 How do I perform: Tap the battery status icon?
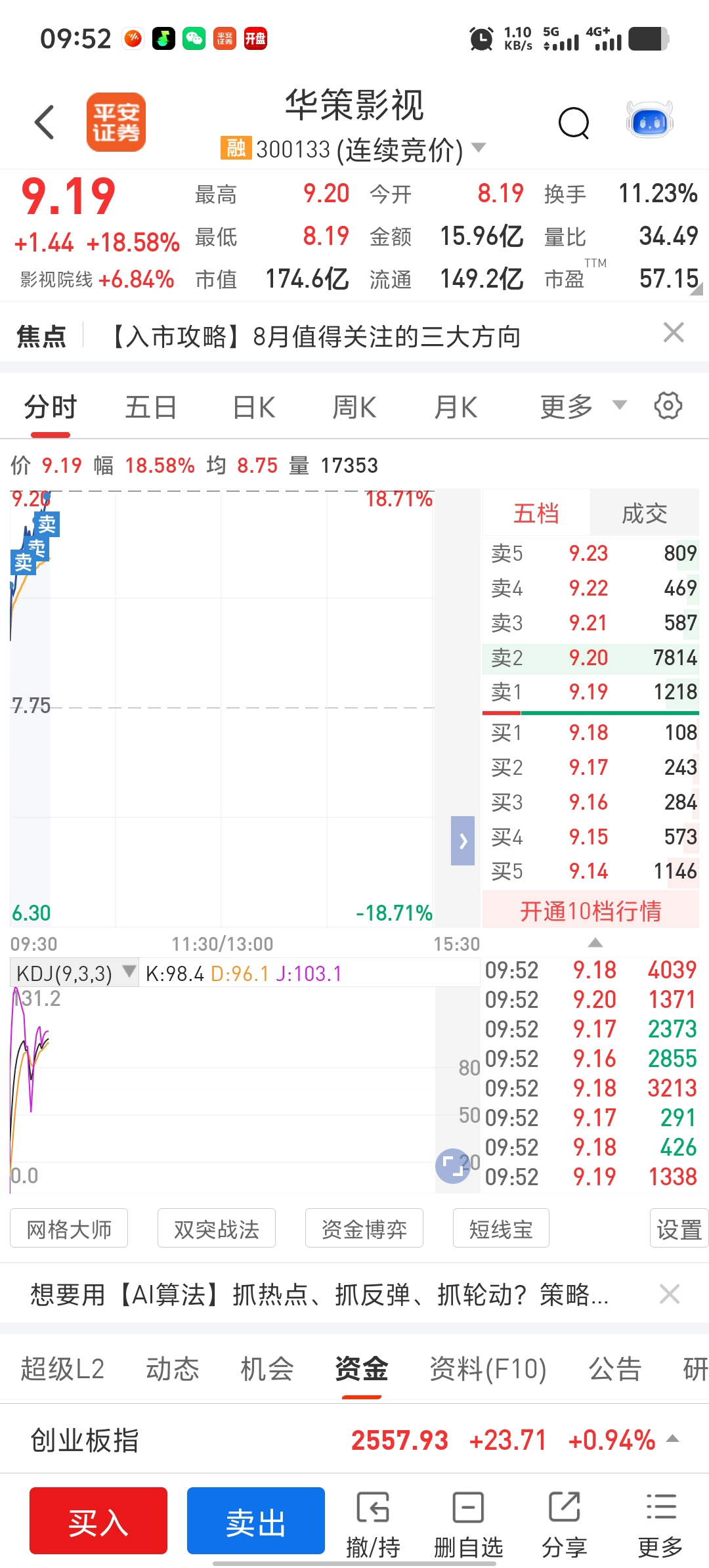tap(649, 39)
